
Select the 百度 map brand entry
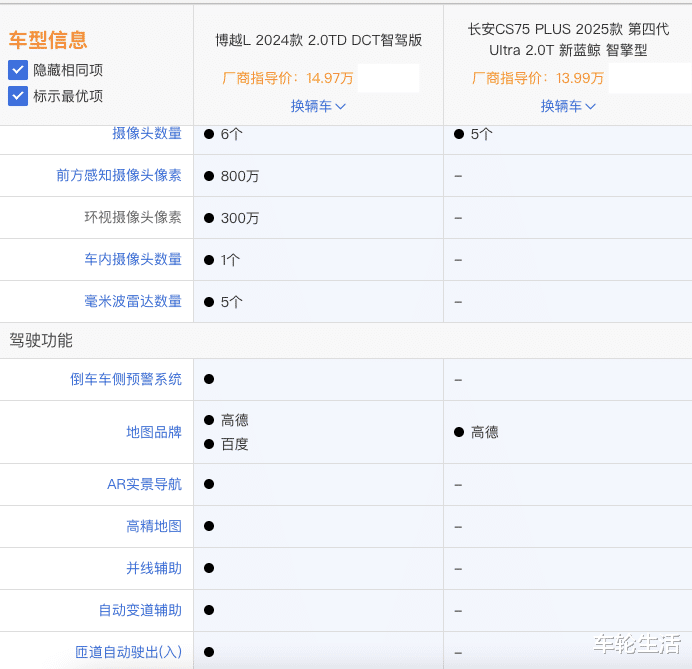pos(234,444)
